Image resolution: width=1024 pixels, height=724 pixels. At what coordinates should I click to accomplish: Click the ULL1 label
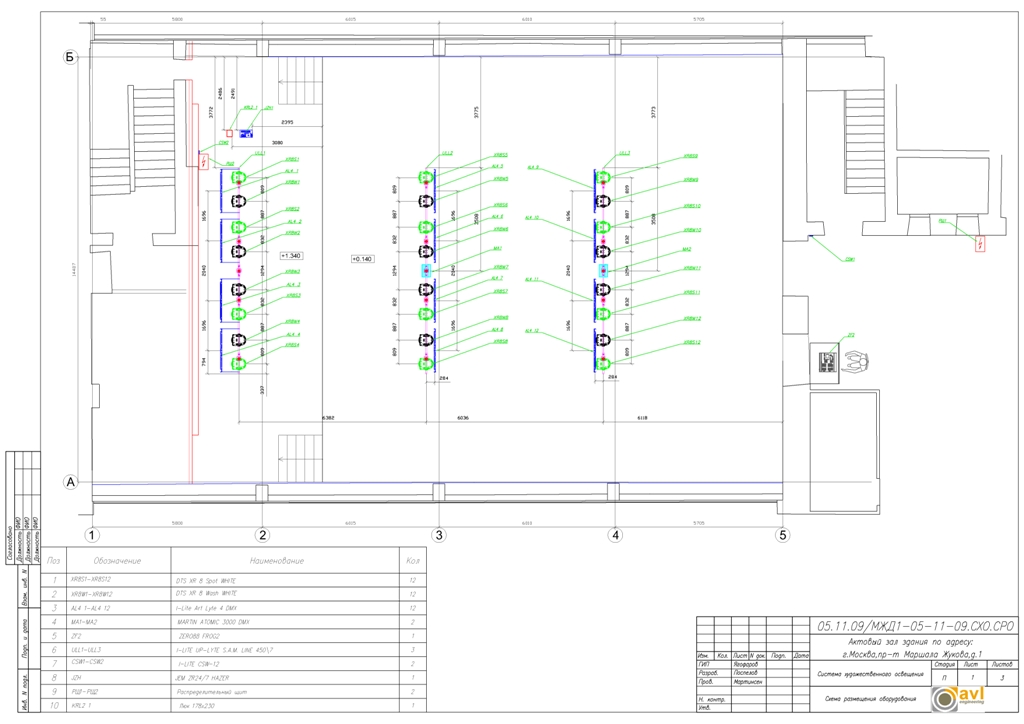pos(259,153)
